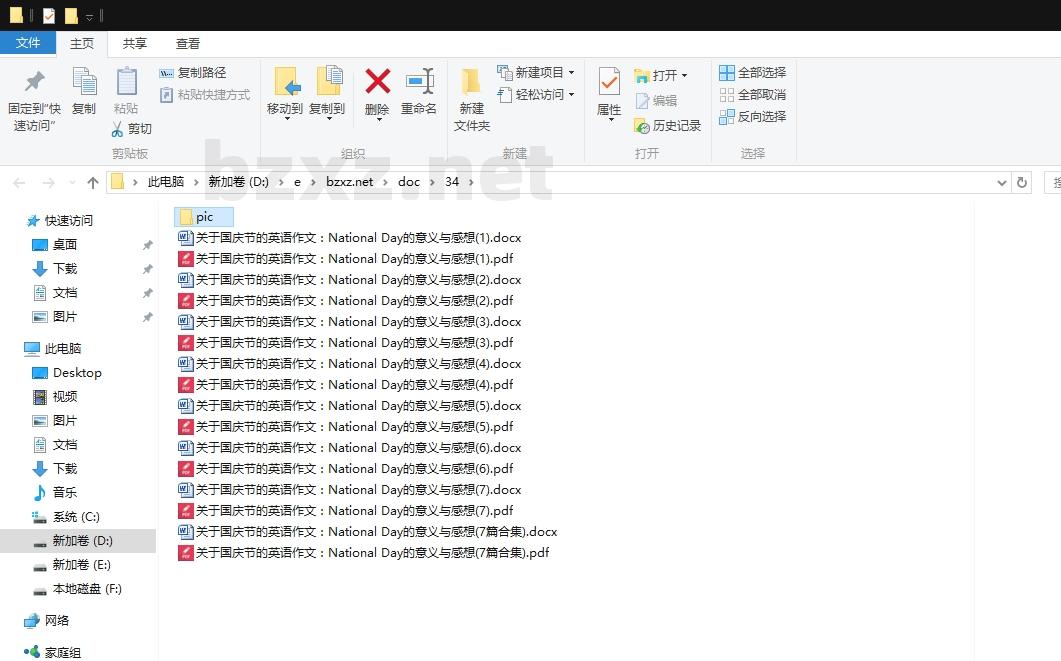Expand the address bar history dropdown arrow
The width and height of the screenshot is (1061, 661).
click(1002, 183)
